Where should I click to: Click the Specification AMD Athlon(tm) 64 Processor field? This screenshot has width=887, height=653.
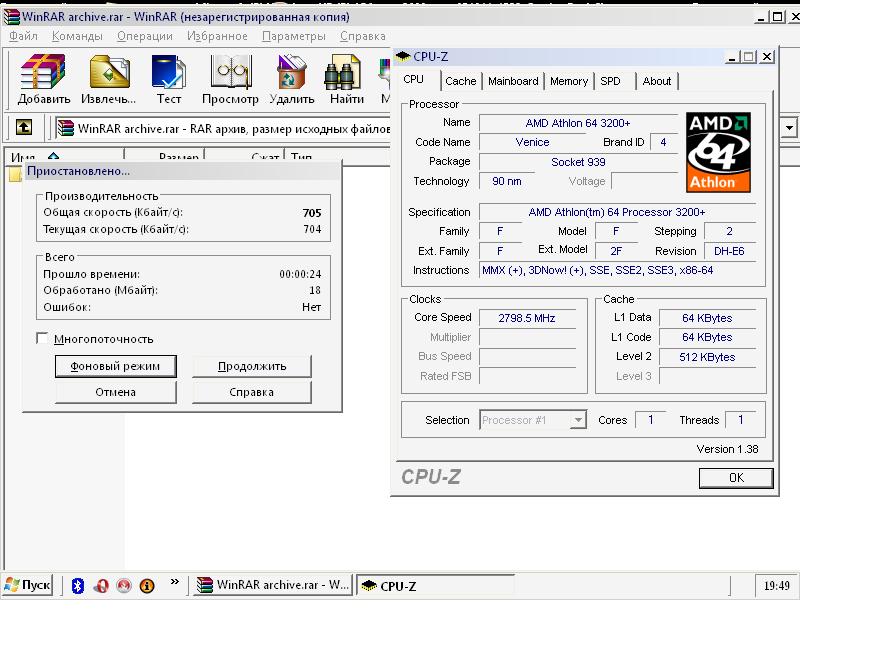[x=617, y=212]
